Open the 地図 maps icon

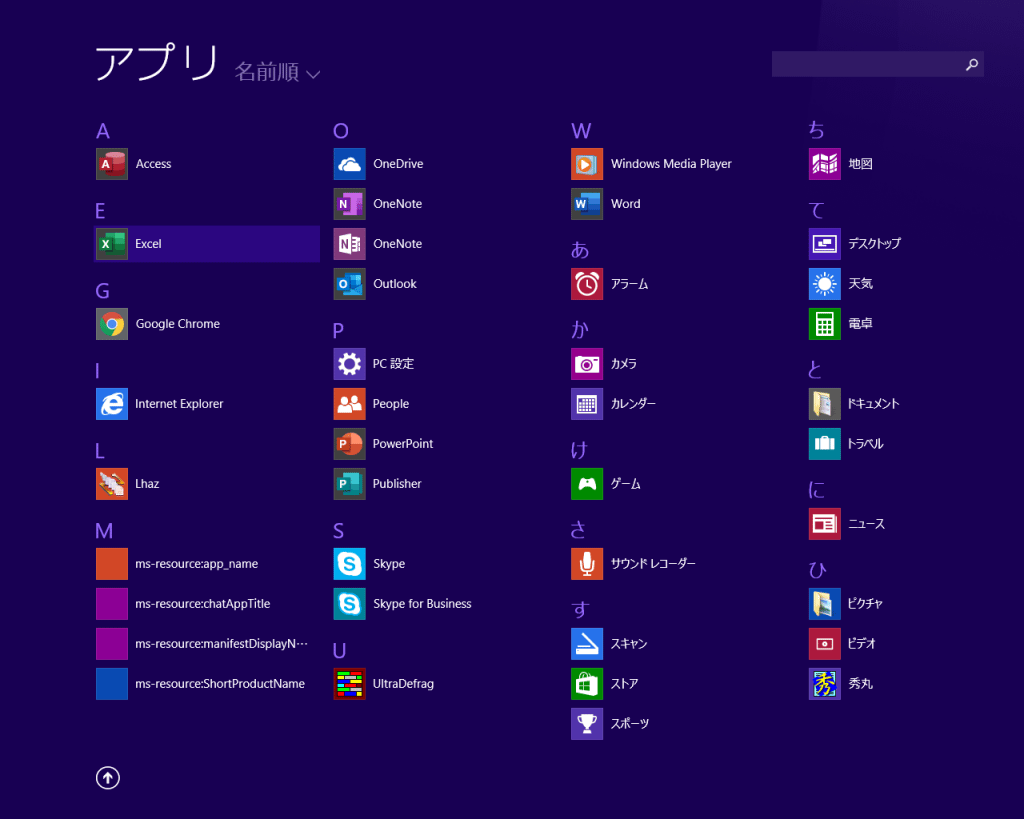pyautogui.click(x=825, y=164)
